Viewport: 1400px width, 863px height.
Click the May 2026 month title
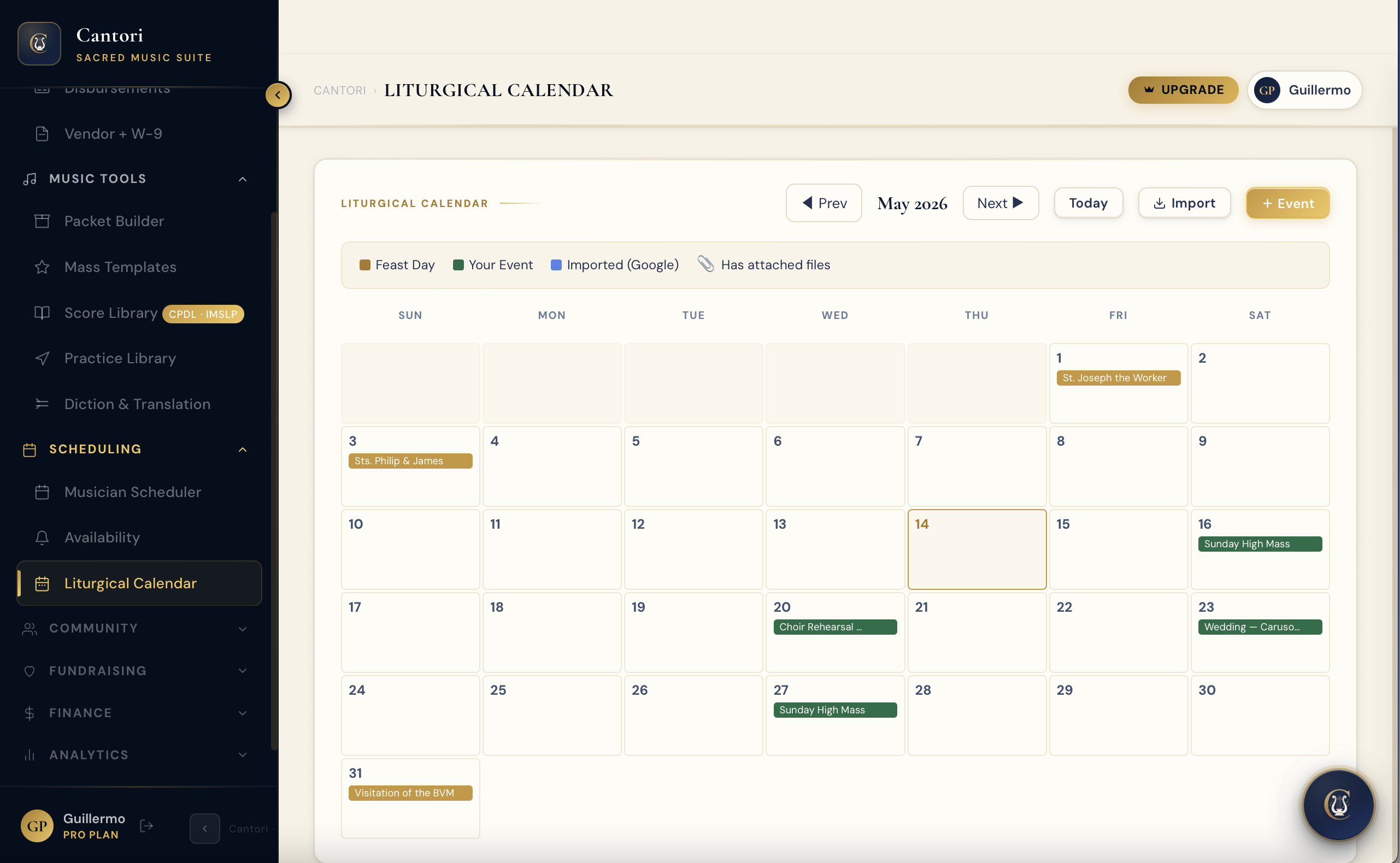[x=912, y=203]
